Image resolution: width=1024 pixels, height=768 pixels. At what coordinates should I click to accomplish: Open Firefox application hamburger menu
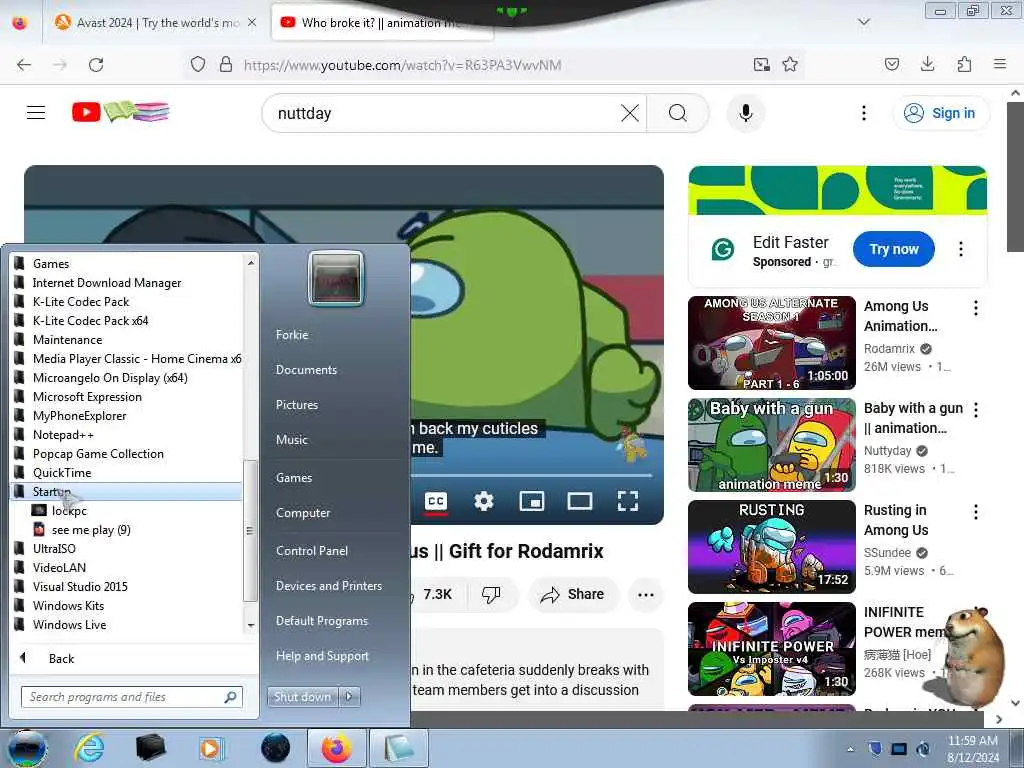click(1000, 64)
